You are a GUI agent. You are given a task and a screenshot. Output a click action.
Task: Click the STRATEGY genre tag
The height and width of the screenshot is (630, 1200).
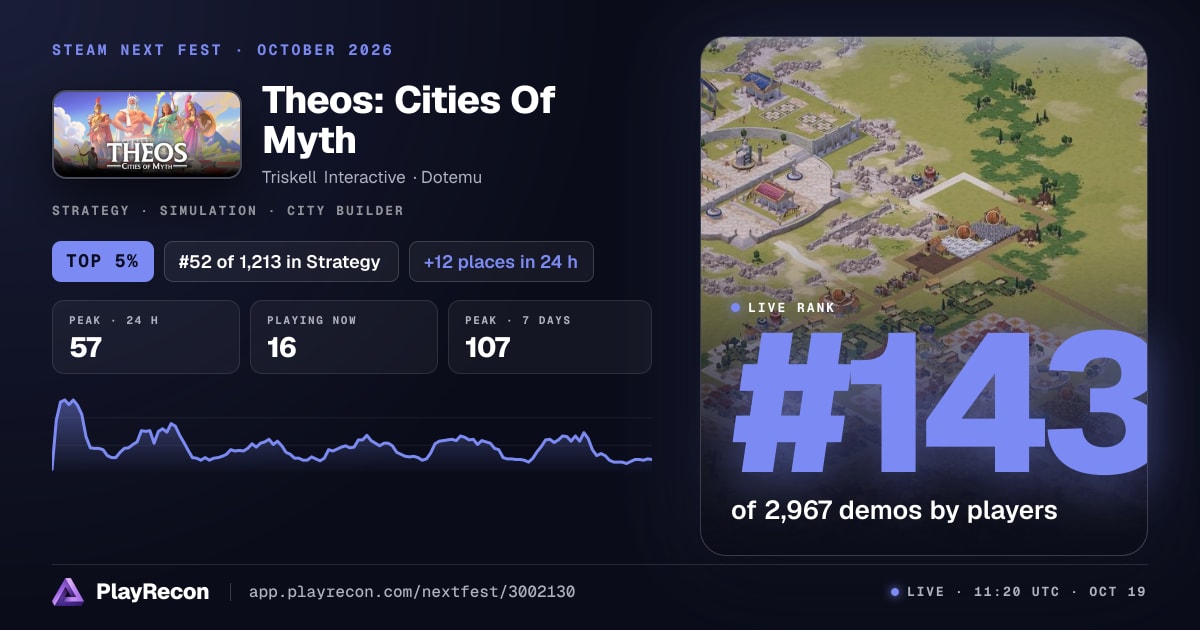(x=91, y=211)
